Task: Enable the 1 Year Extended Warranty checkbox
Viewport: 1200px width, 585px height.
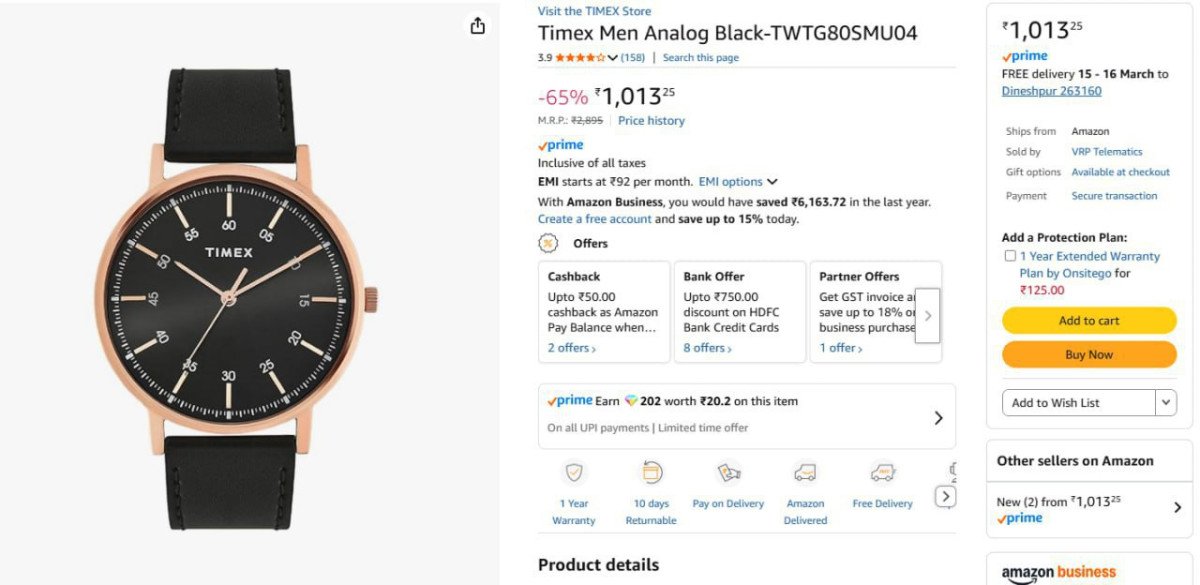Action: [x=1010, y=257]
